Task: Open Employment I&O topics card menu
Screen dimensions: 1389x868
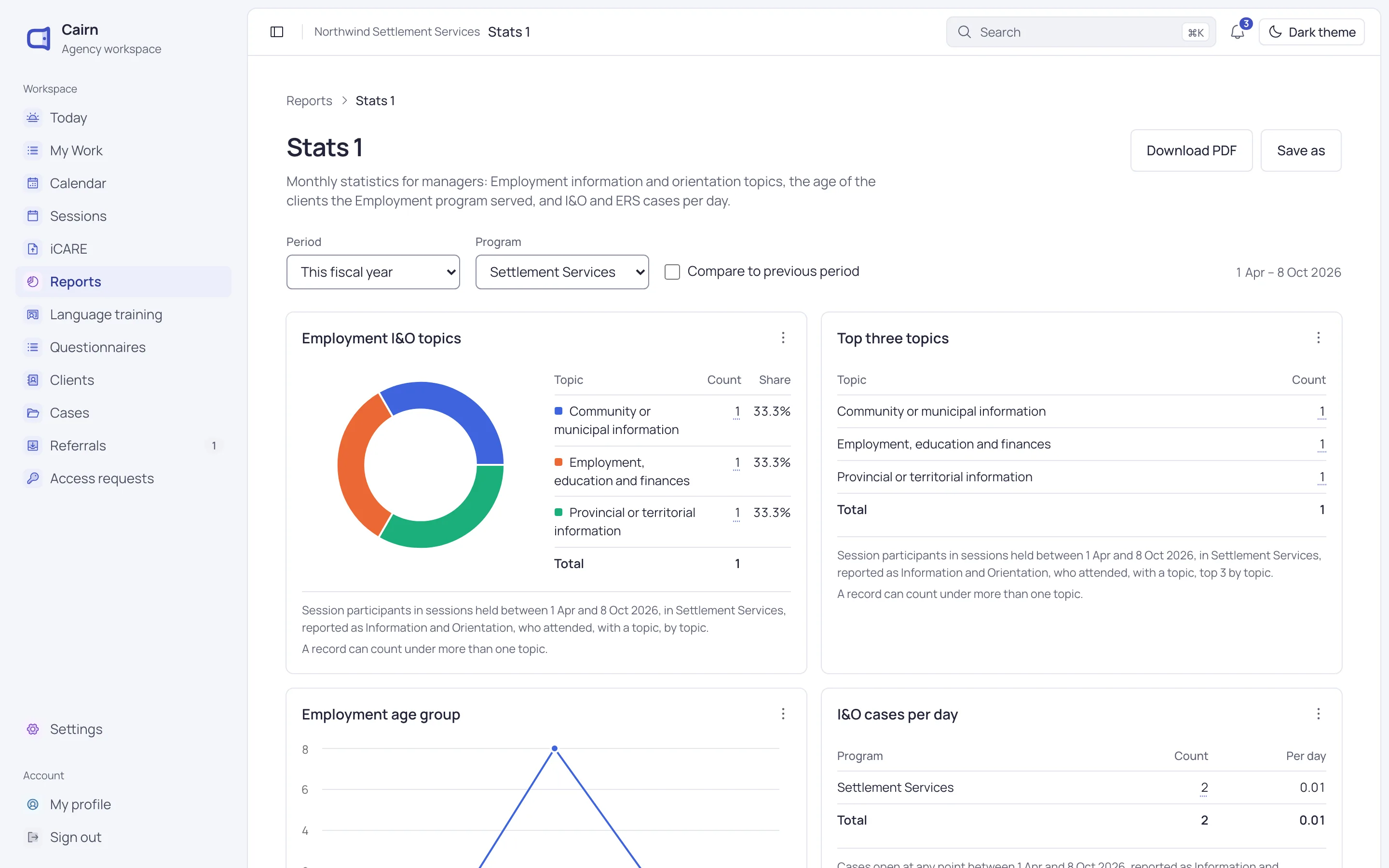Action: 783,338
